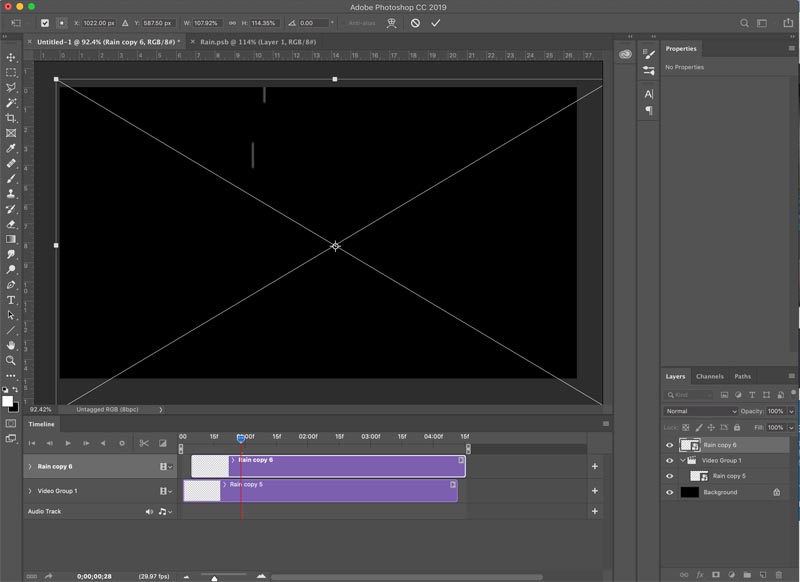Viewport: 800px width, 582px height.
Task: Select the Type tool
Action: pos(11,300)
